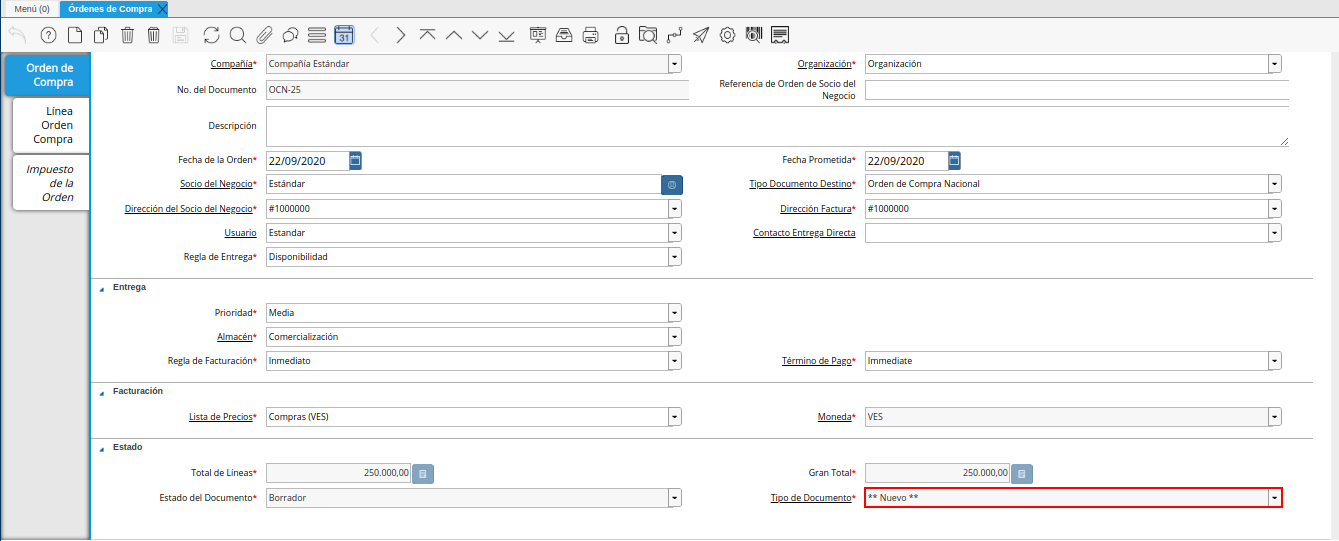Screen dimensions: 1339x541
Task: Expand the Almacén dropdown
Action: (675, 337)
